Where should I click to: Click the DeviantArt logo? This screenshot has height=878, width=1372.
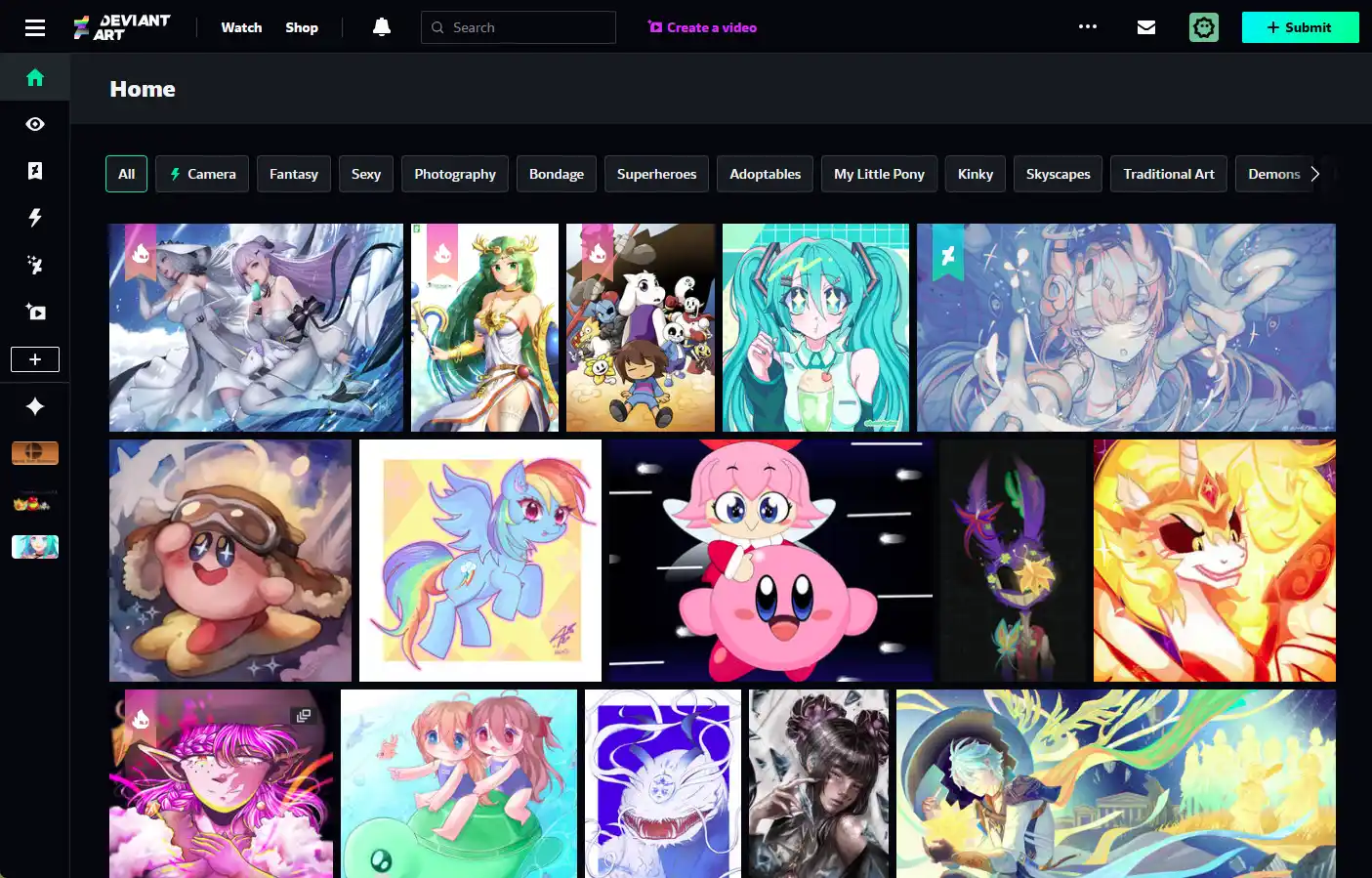click(122, 27)
